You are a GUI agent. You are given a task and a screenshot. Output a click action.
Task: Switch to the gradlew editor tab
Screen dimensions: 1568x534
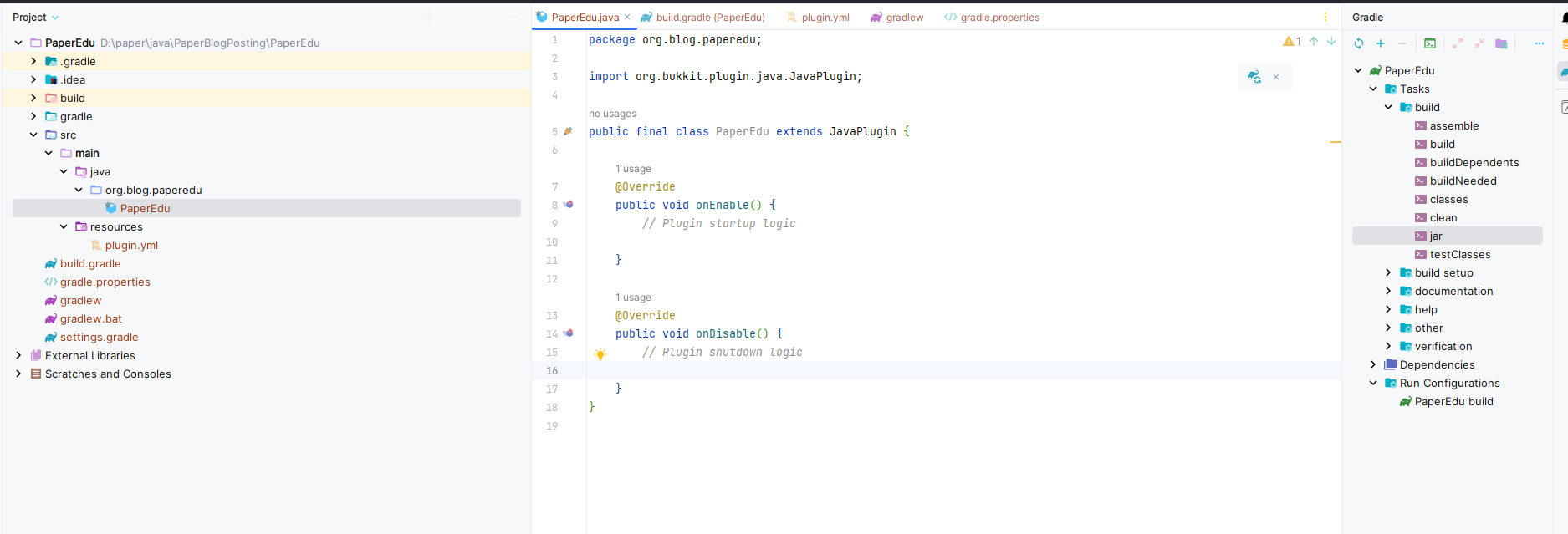897,17
